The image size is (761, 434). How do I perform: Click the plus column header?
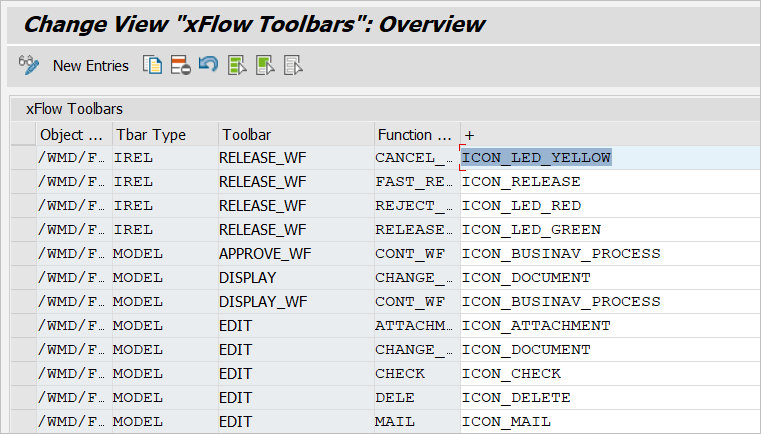(470, 134)
